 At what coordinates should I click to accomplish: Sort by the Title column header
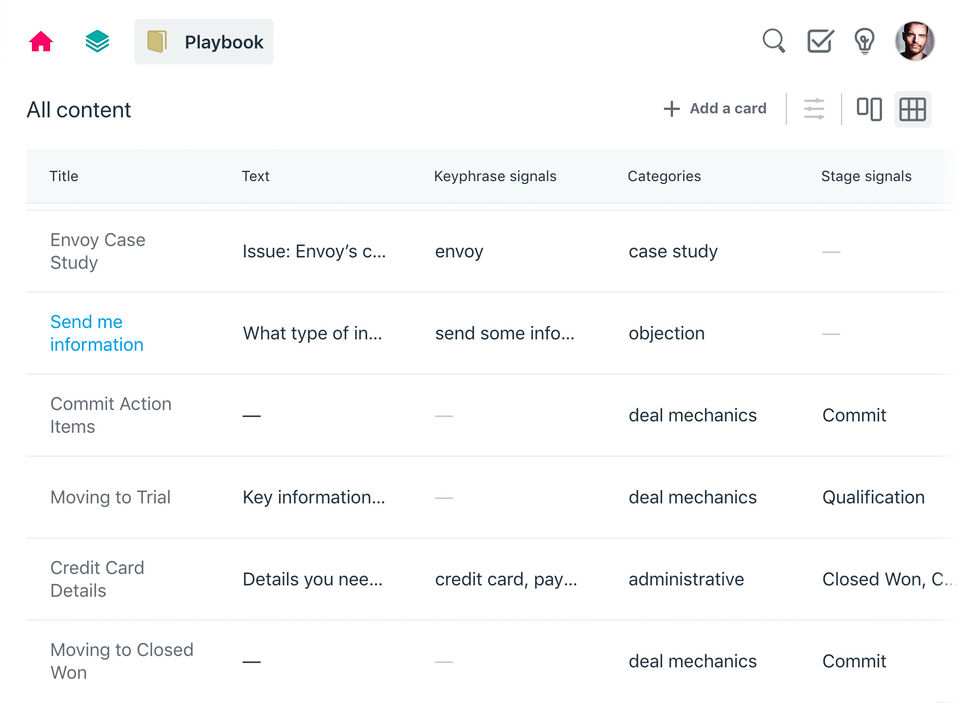tap(64, 176)
